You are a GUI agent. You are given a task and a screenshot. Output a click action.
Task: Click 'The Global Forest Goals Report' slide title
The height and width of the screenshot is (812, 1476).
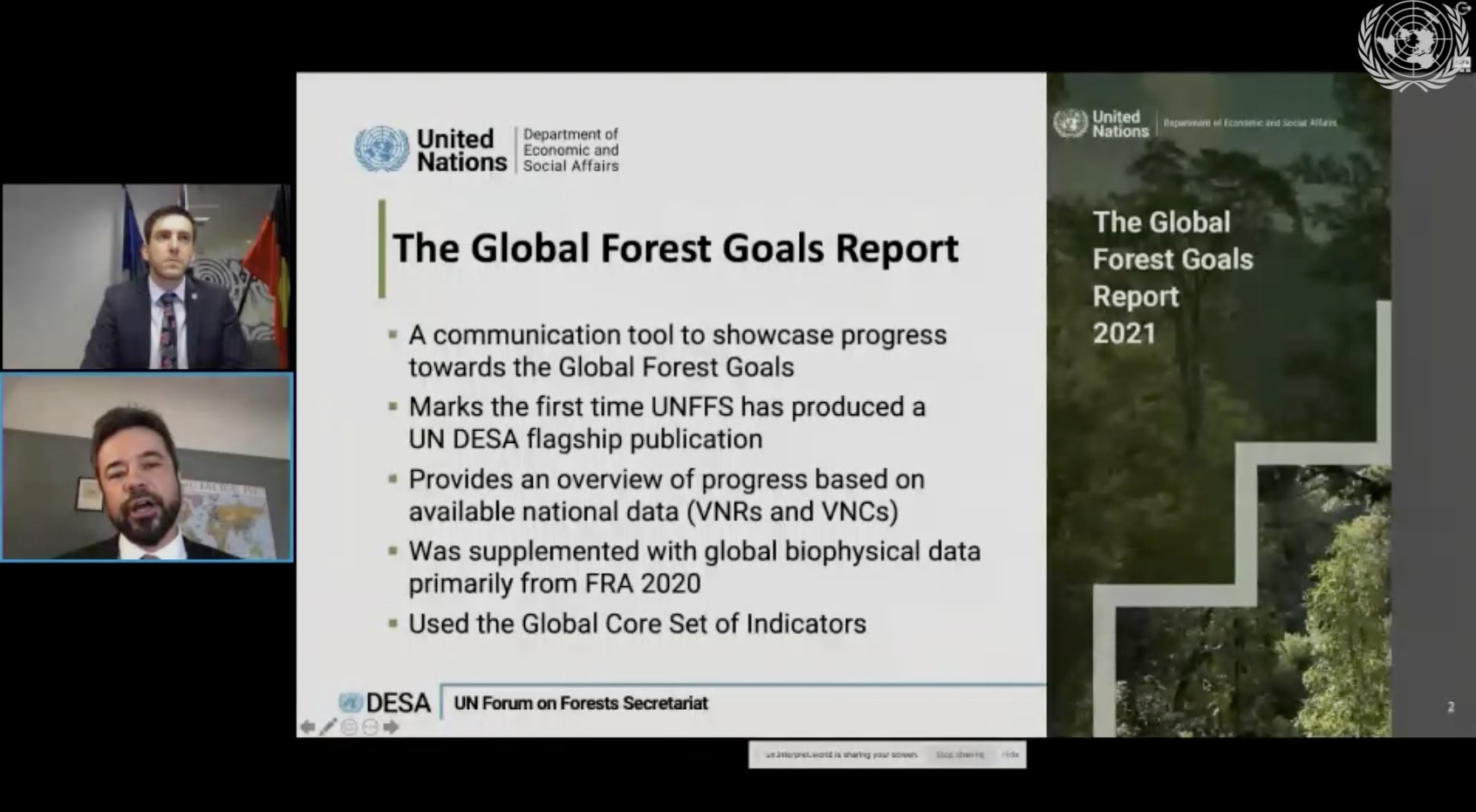(675, 249)
